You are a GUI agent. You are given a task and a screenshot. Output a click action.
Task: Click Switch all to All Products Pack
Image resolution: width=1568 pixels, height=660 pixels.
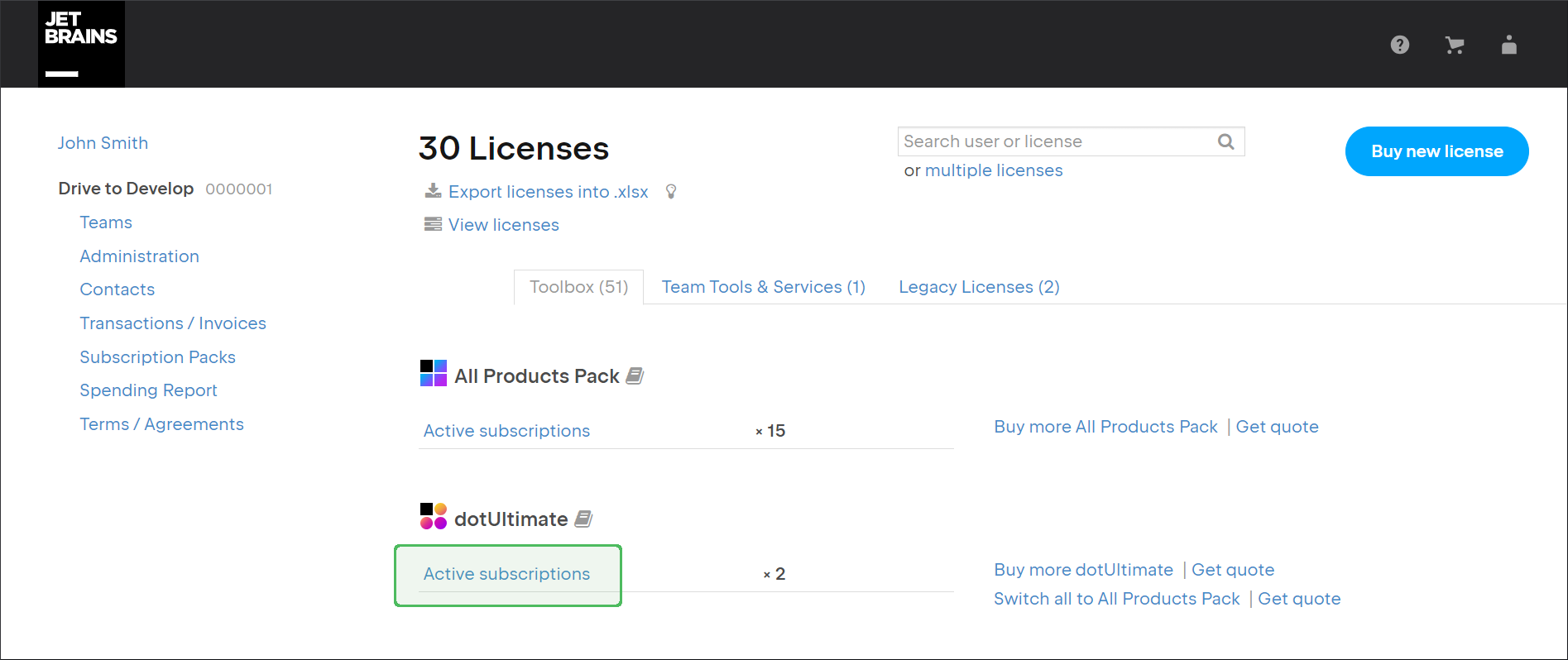coord(1116,599)
